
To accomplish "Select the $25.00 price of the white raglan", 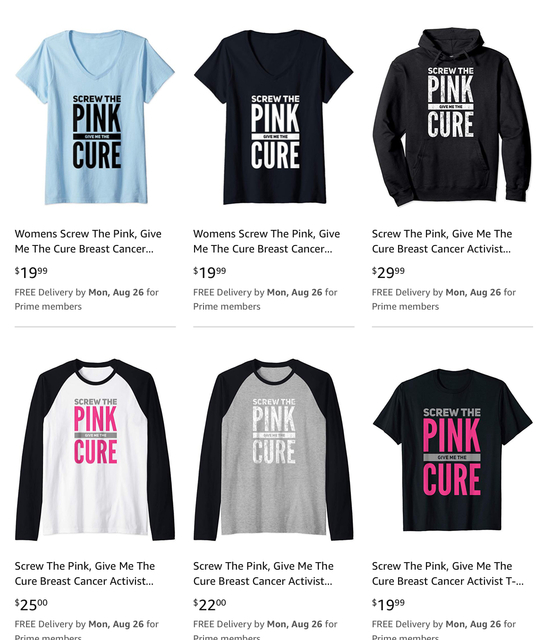I will coord(31,604).
